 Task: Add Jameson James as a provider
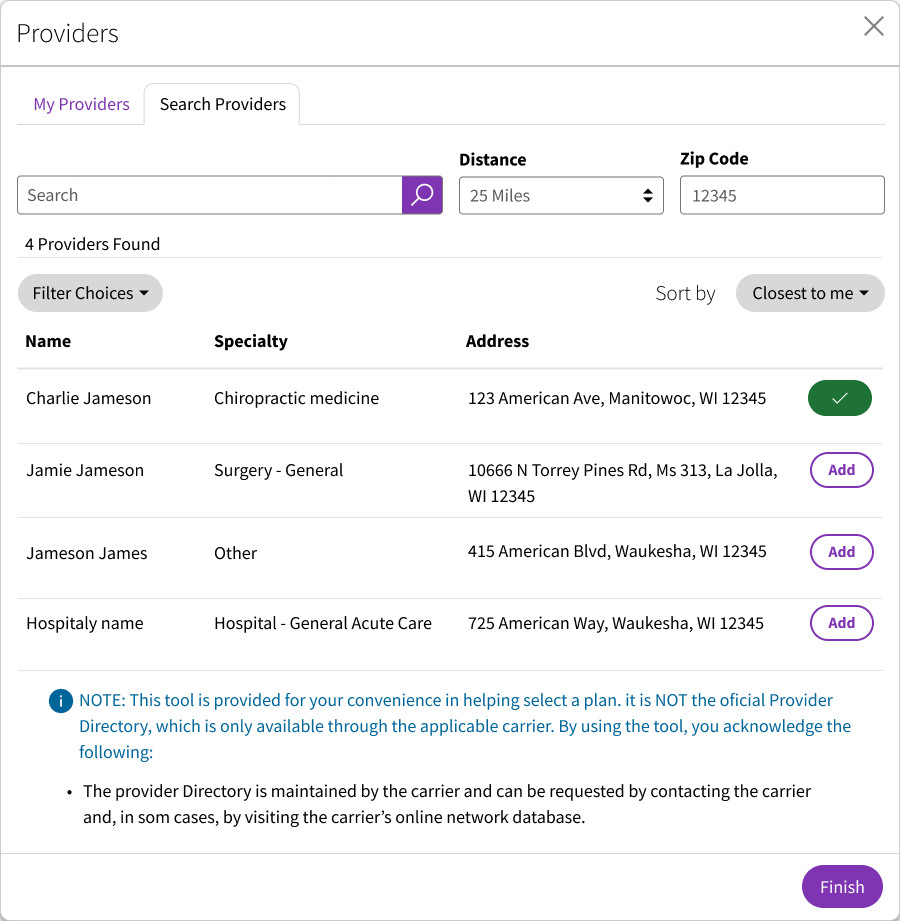841,552
